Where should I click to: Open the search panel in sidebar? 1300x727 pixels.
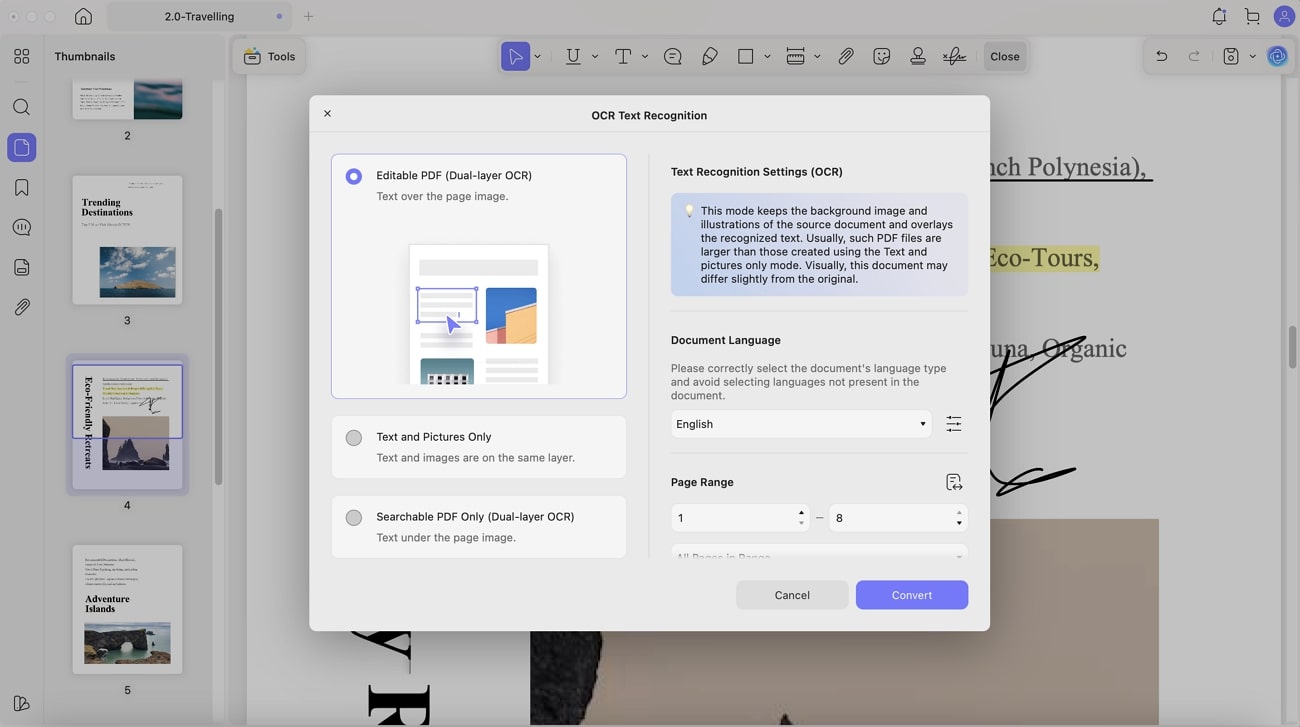pyautogui.click(x=22, y=107)
